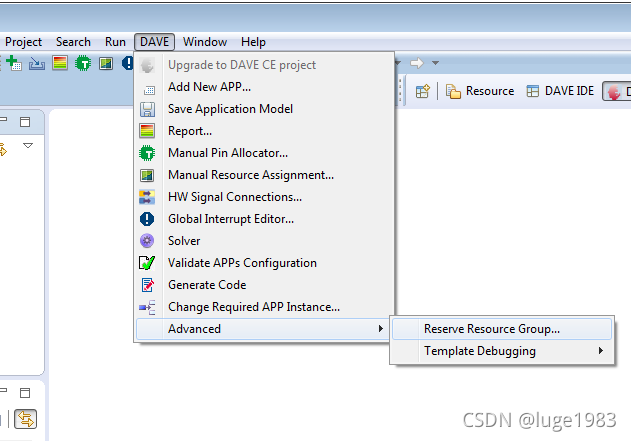
Task: Select HW Signal Connections...
Action: tap(264, 197)
